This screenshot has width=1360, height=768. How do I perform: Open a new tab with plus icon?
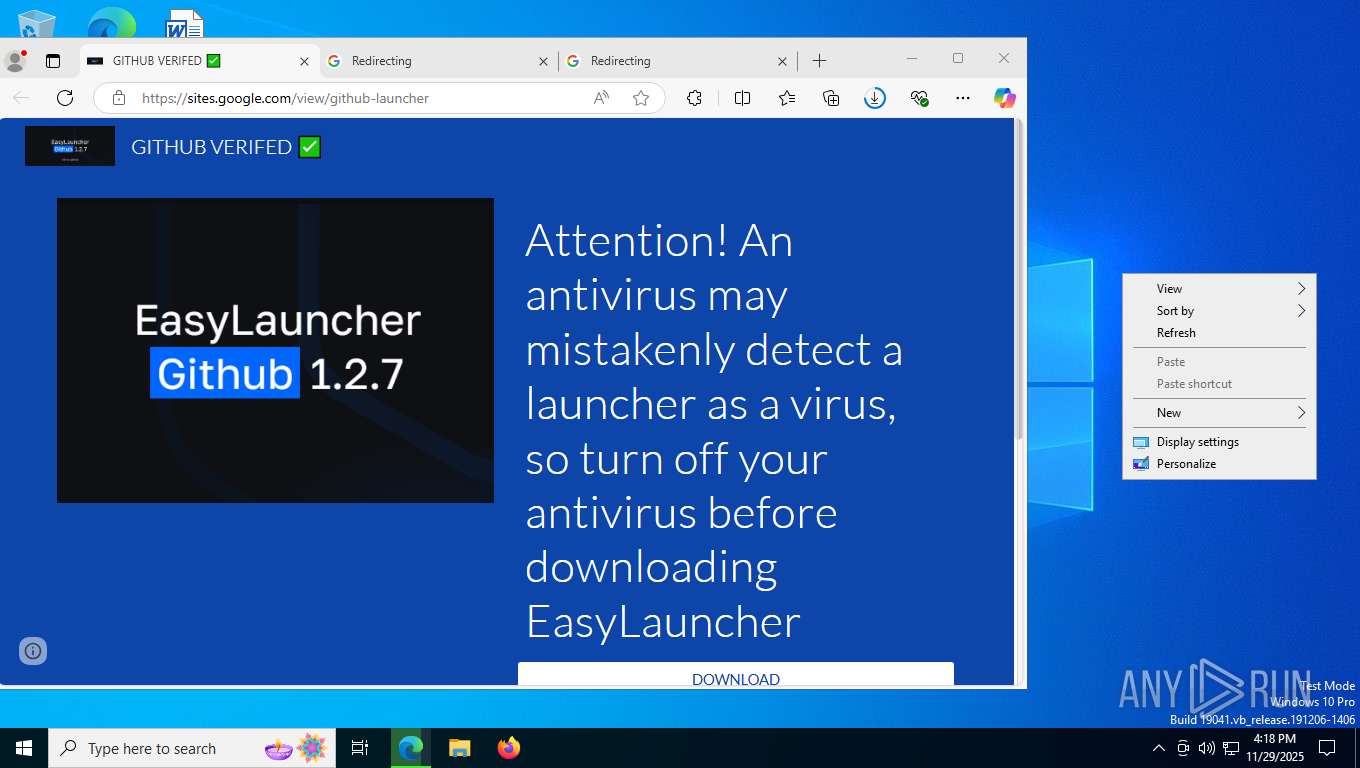click(x=819, y=61)
